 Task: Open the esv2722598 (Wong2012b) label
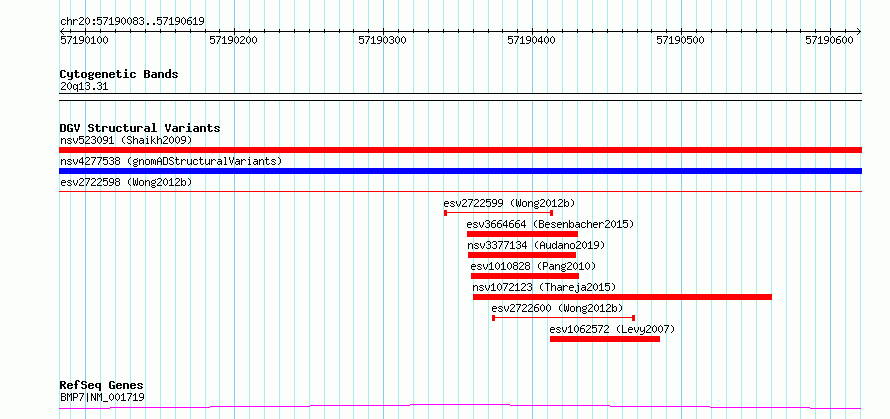click(126, 182)
